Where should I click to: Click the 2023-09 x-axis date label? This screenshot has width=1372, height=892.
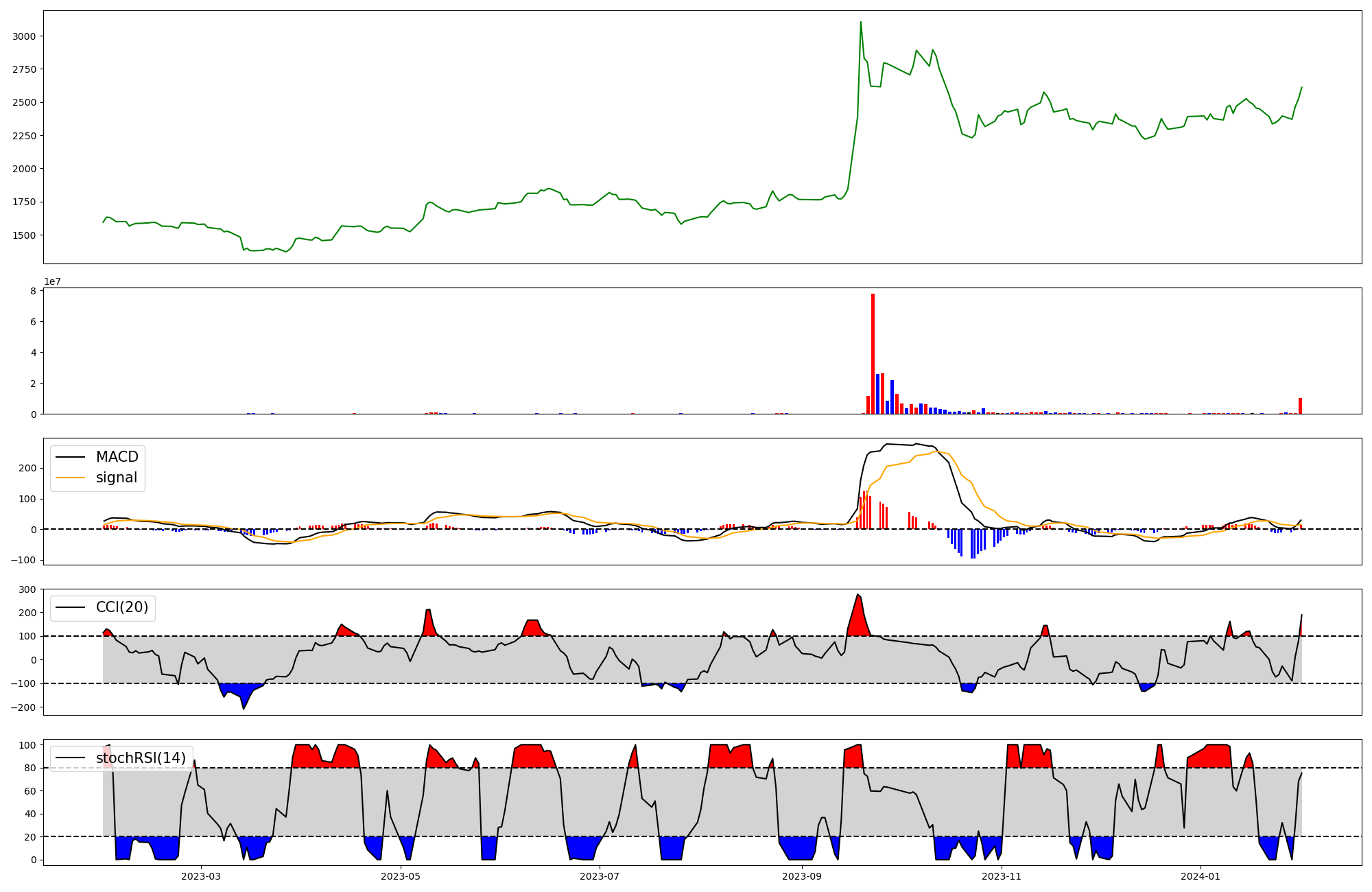(802, 876)
